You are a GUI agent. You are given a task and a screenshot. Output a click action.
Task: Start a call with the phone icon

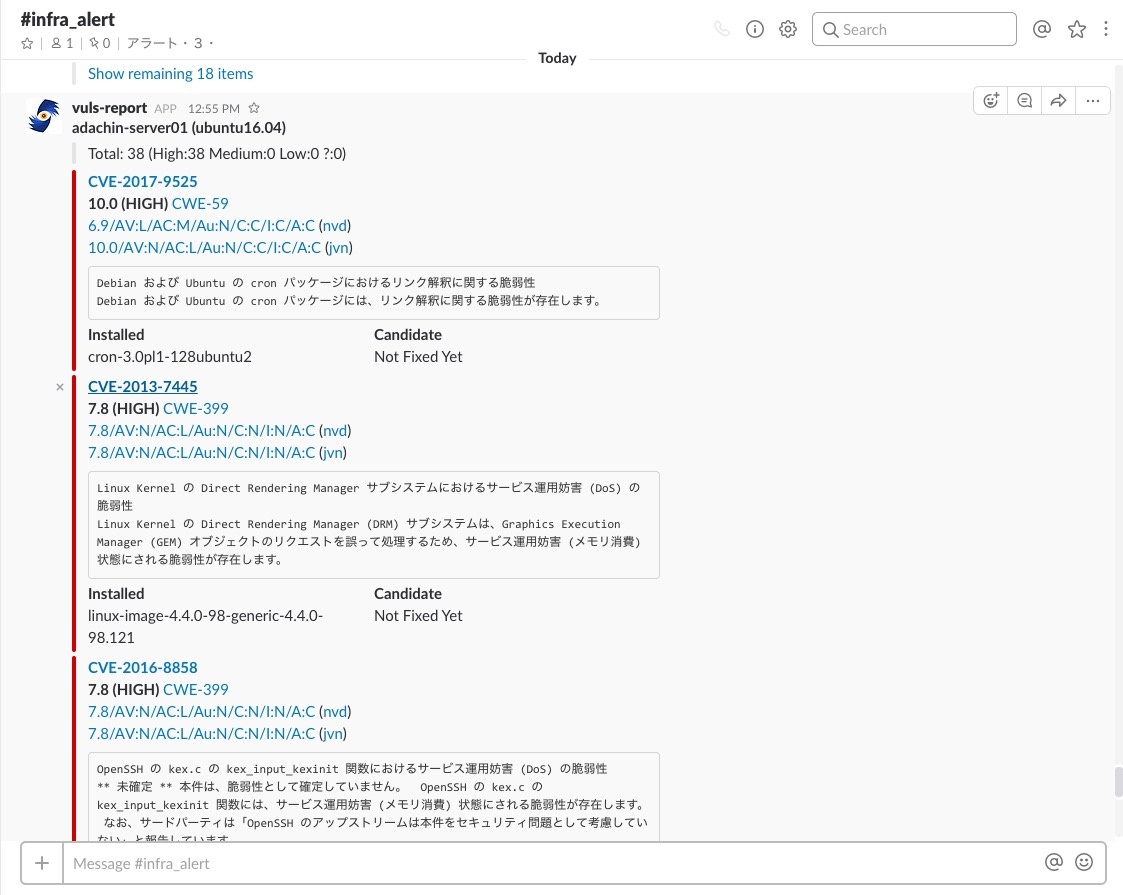722,30
